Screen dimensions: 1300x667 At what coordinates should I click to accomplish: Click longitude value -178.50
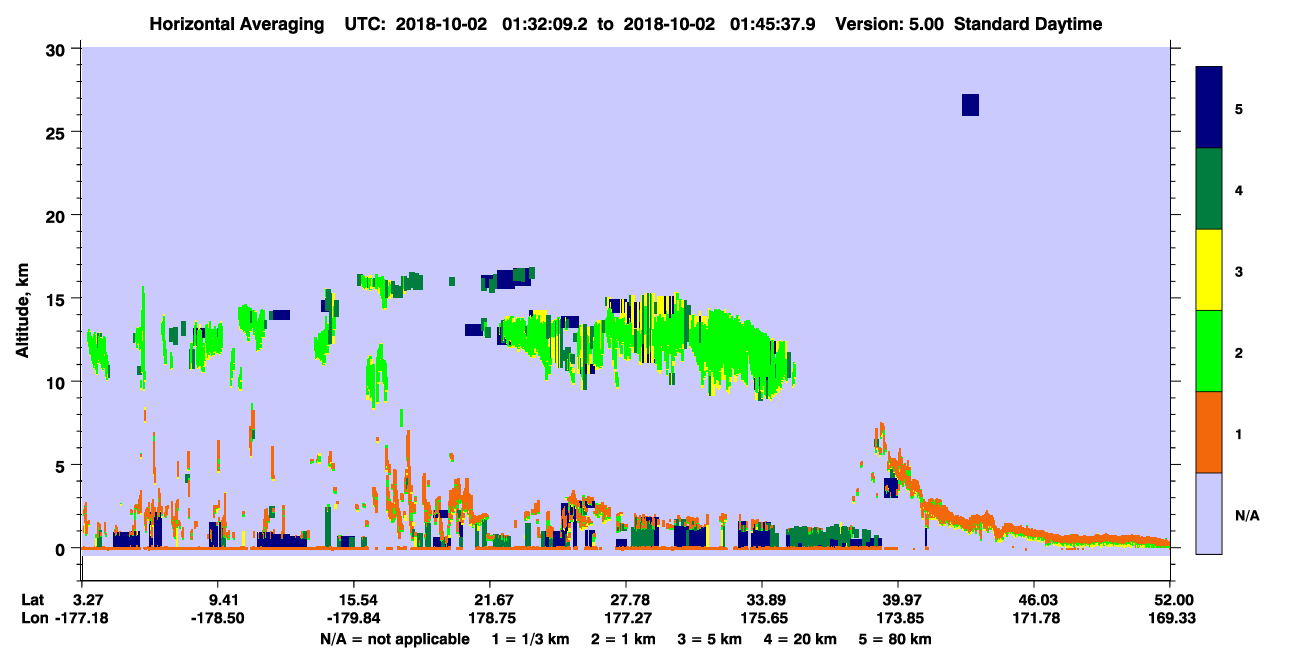[217, 618]
